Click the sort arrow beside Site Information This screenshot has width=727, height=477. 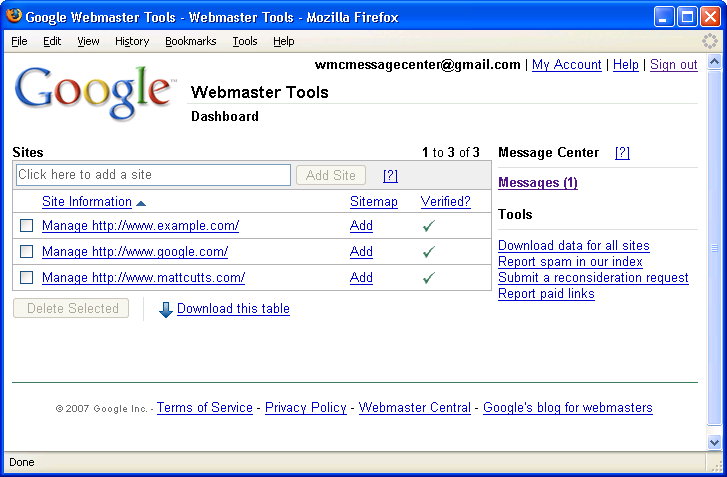pos(141,203)
